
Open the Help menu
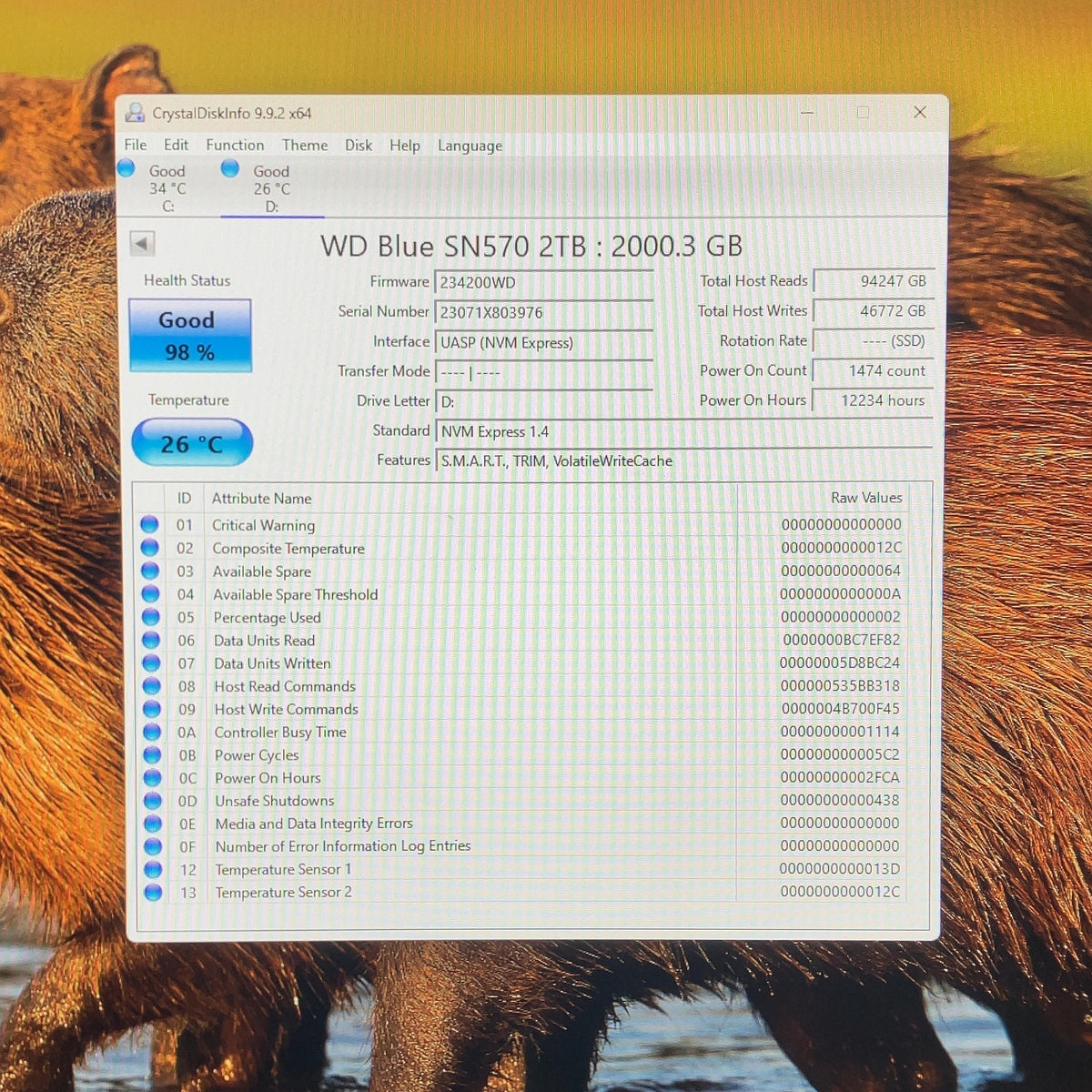tap(405, 146)
